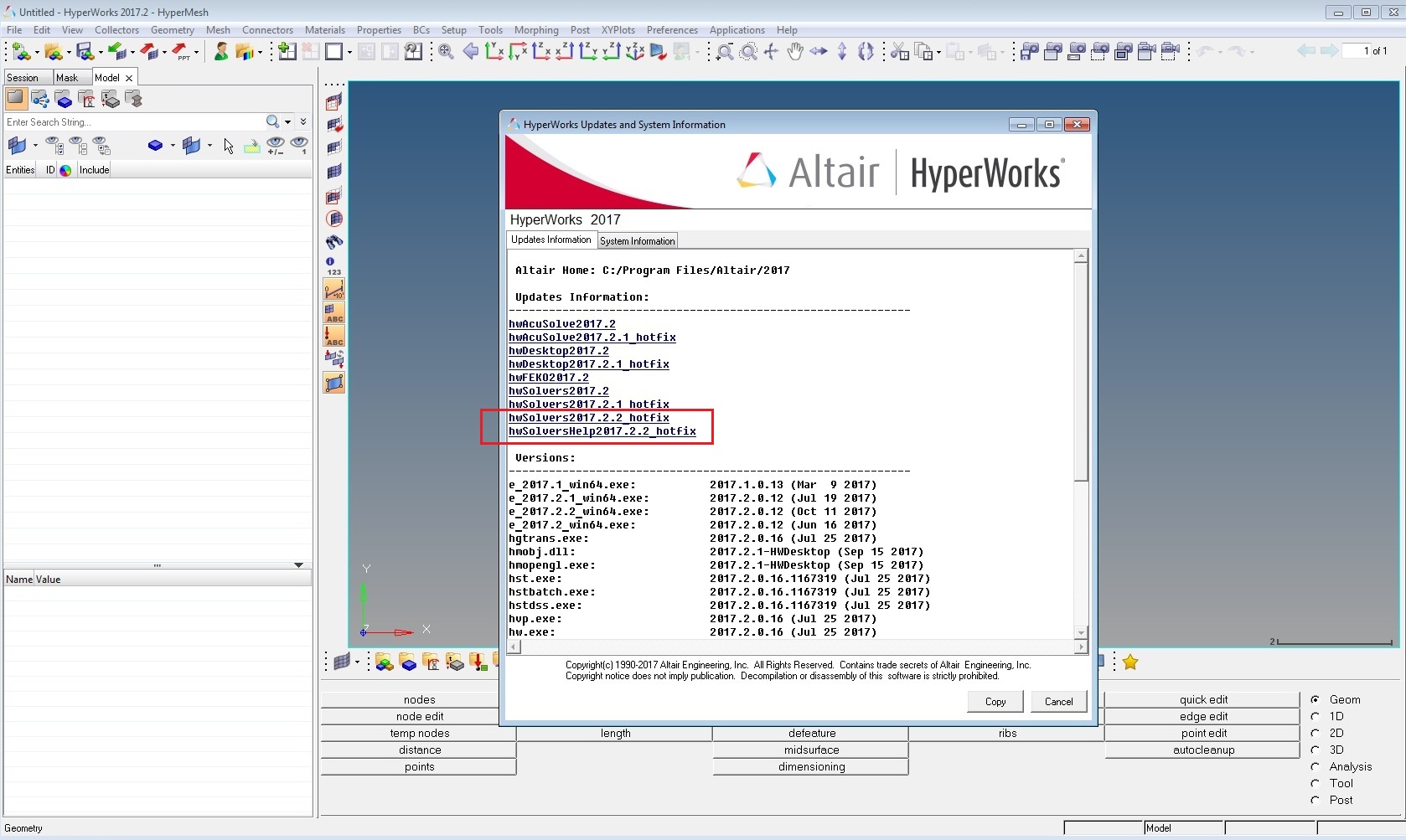Click the Find binoculars icon in vertical toolbar
Viewport: 1406px width, 840px height.
tap(334, 242)
